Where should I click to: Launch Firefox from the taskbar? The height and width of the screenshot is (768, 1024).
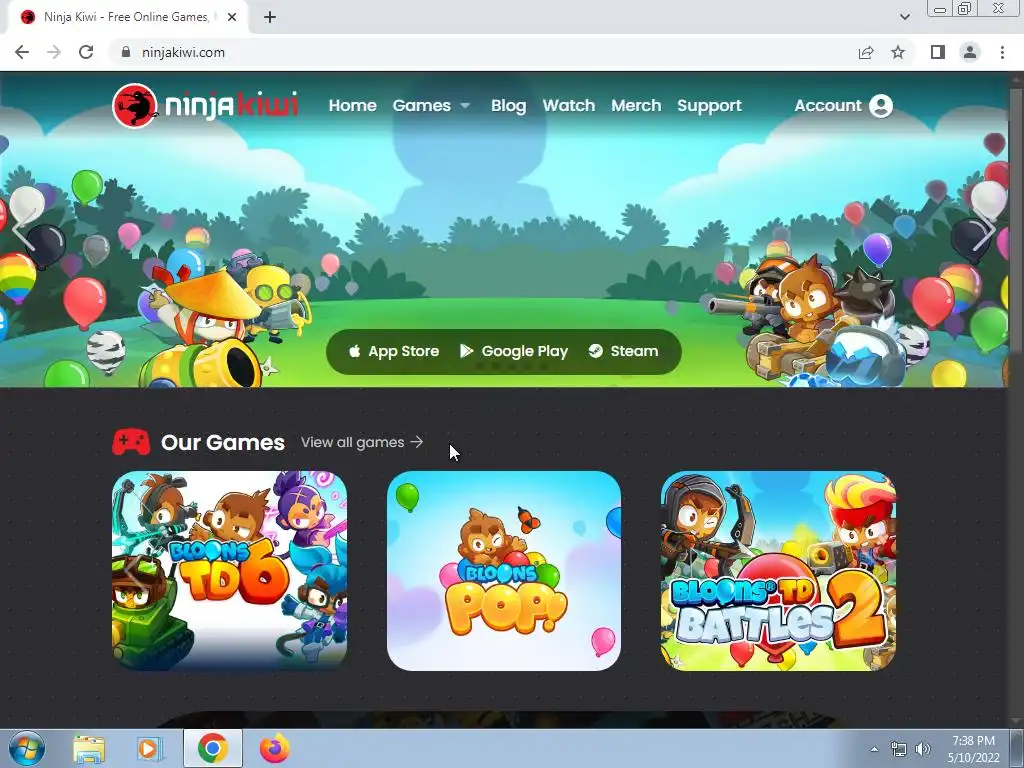pos(274,749)
